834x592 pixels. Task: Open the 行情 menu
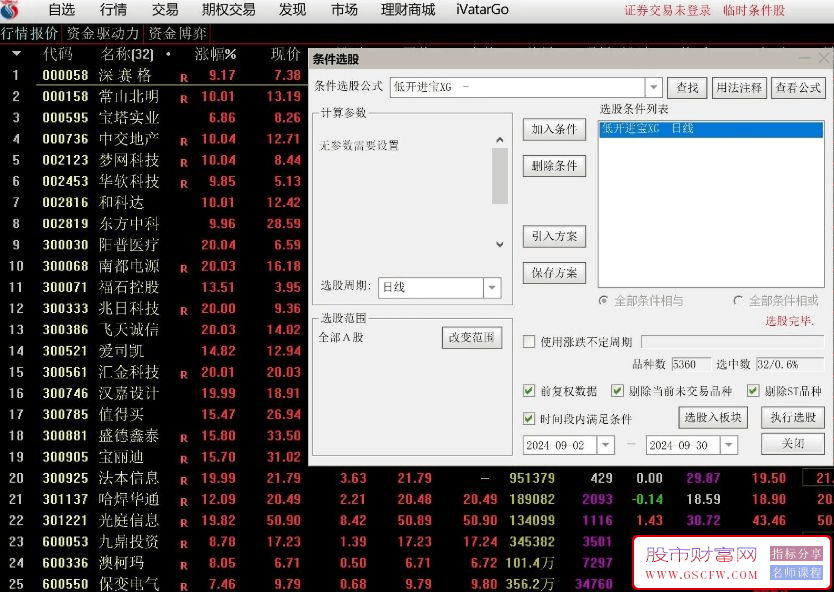[113, 10]
